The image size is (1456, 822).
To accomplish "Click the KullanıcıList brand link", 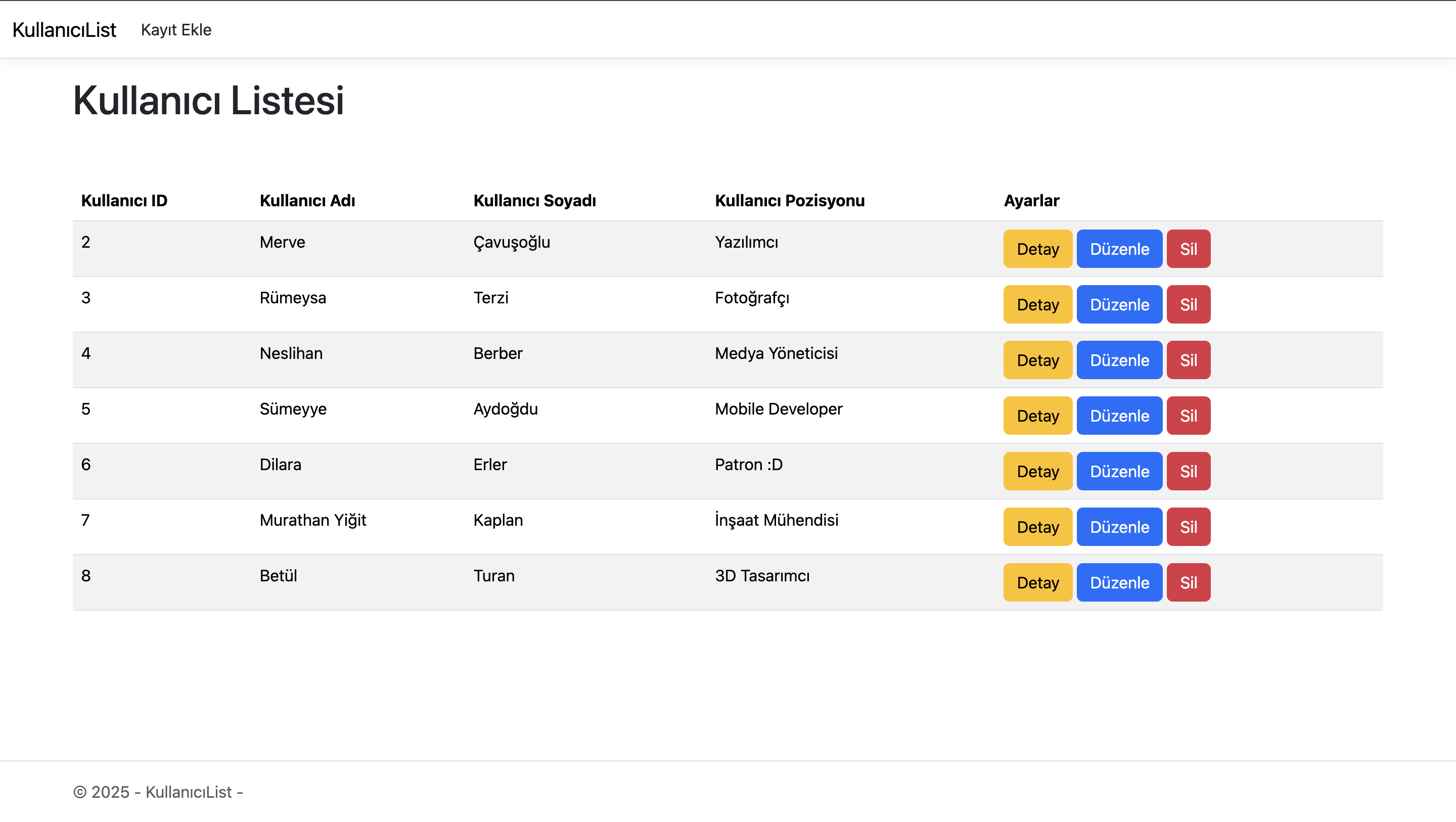I will pos(64,29).
